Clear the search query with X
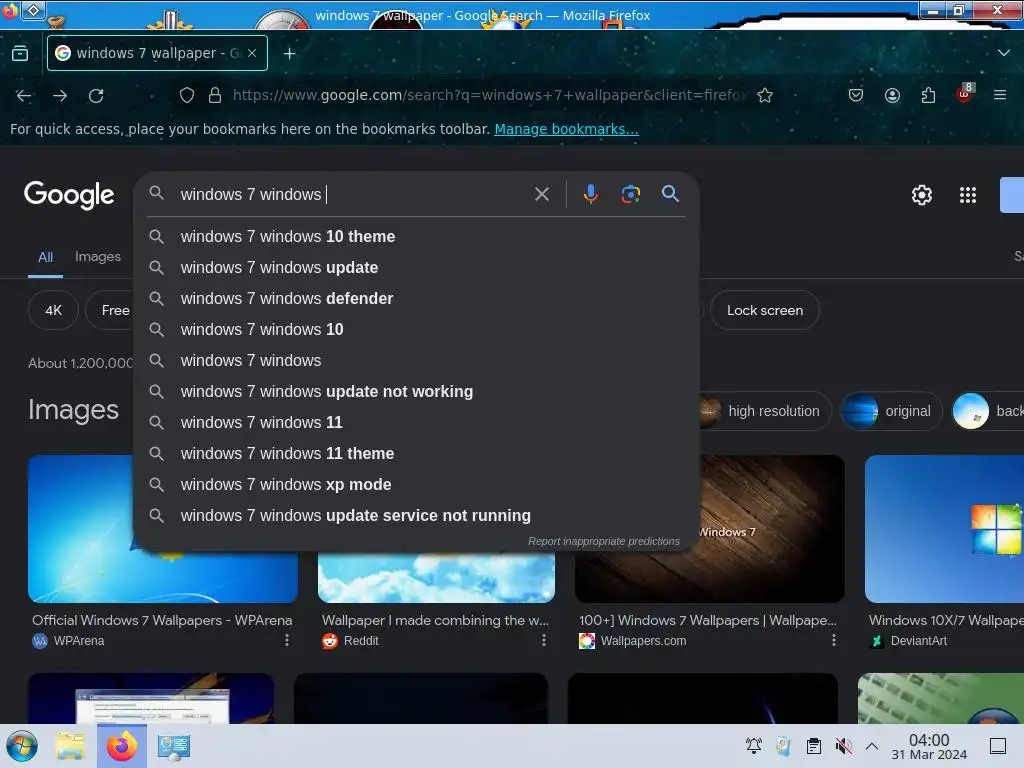The width and height of the screenshot is (1024, 768). point(541,194)
